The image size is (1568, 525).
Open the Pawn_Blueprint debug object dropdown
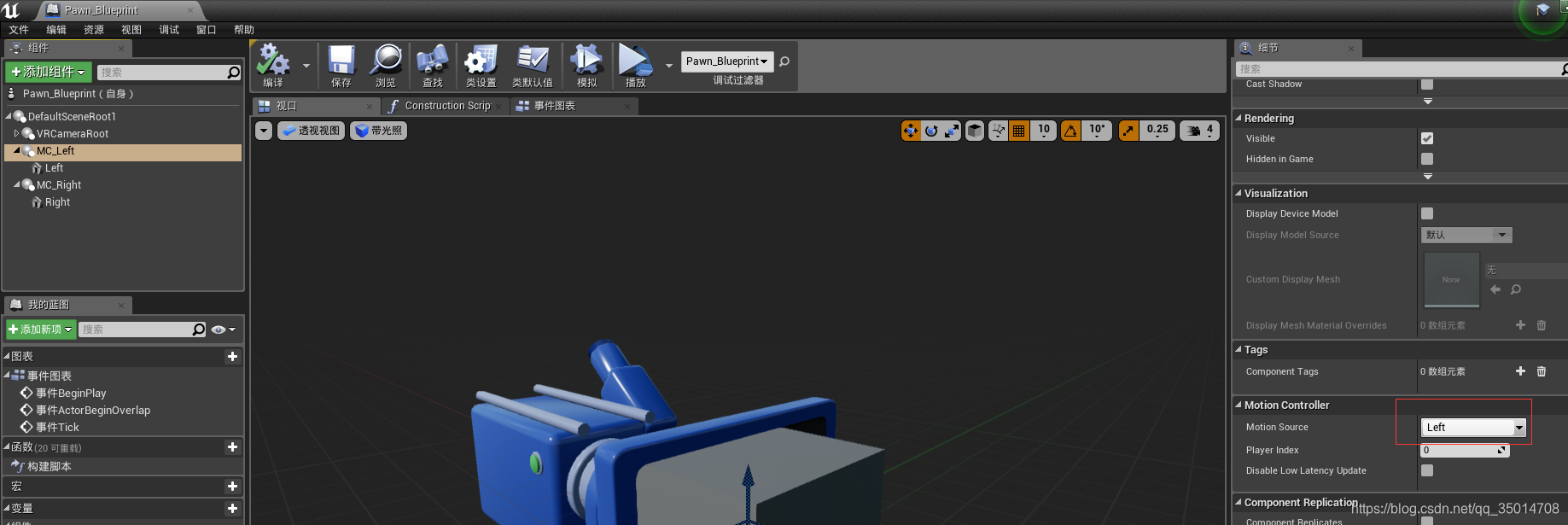(727, 61)
